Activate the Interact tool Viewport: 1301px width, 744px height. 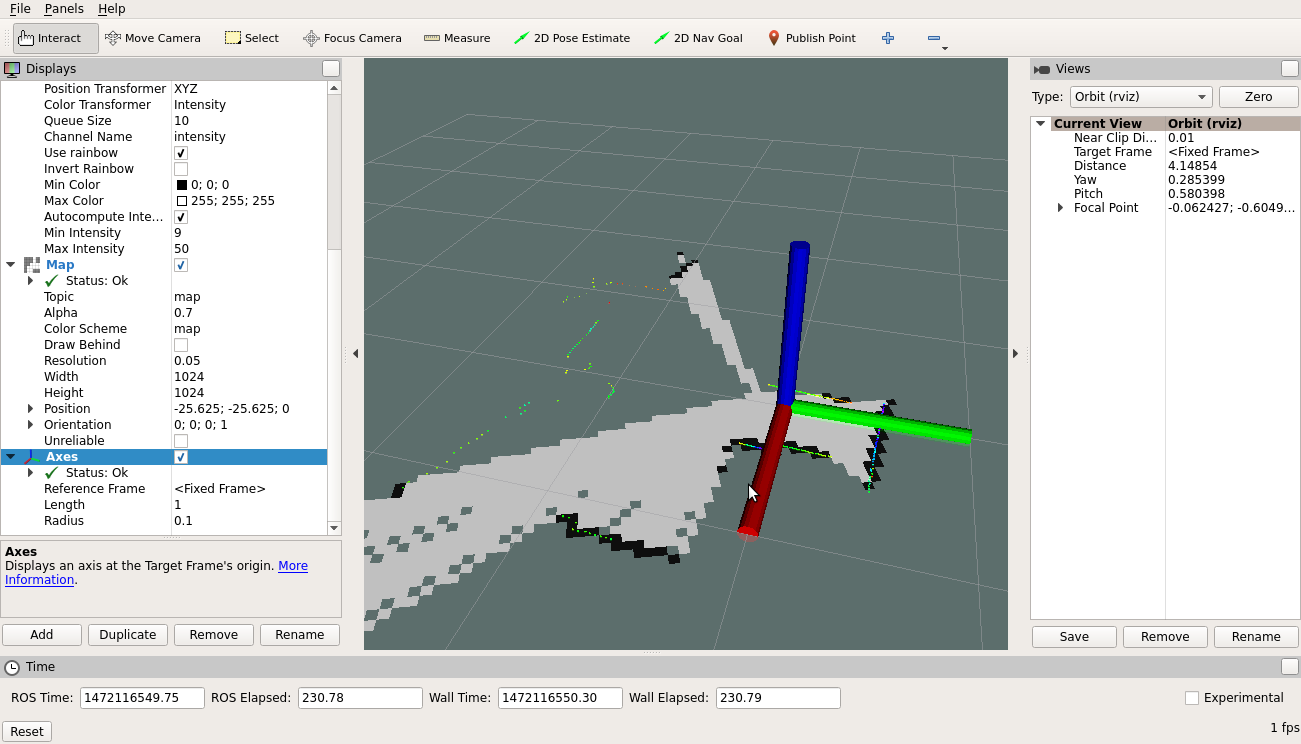[x=56, y=38]
